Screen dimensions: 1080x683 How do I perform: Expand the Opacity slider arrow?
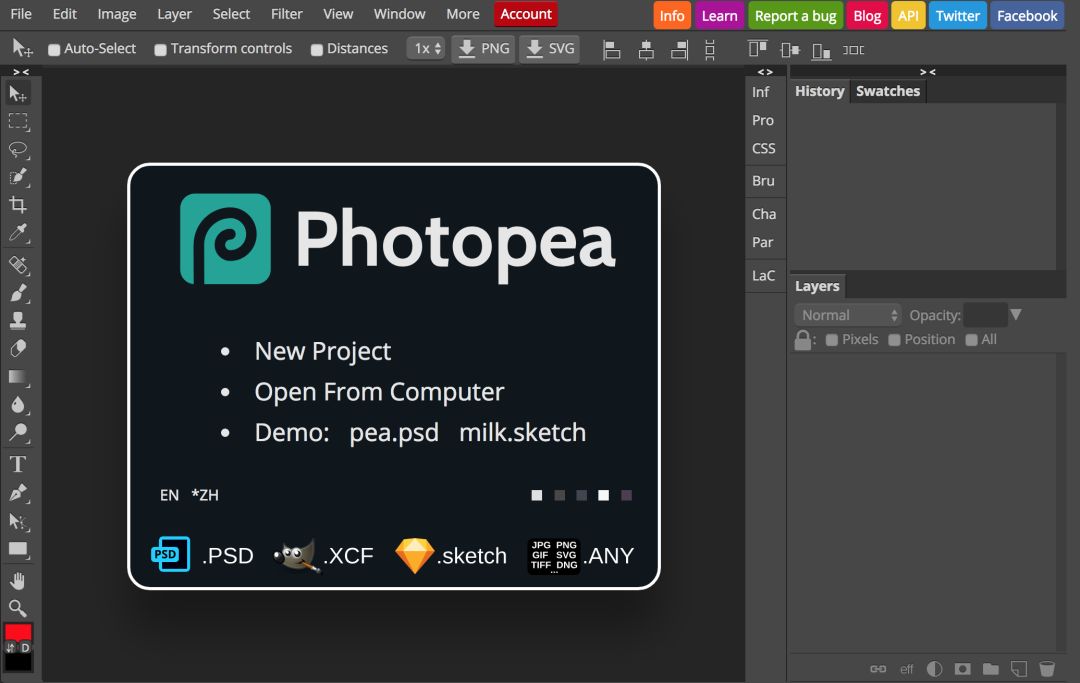(x=1015, y=315)
